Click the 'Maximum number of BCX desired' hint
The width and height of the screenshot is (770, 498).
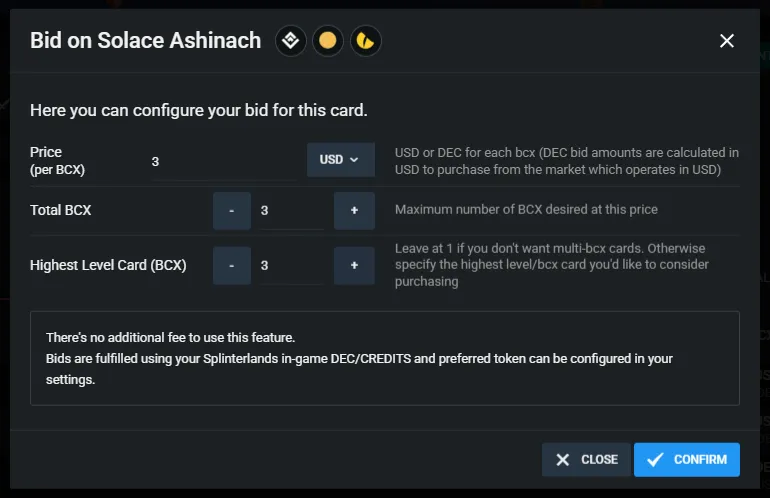tap(526, 210)
